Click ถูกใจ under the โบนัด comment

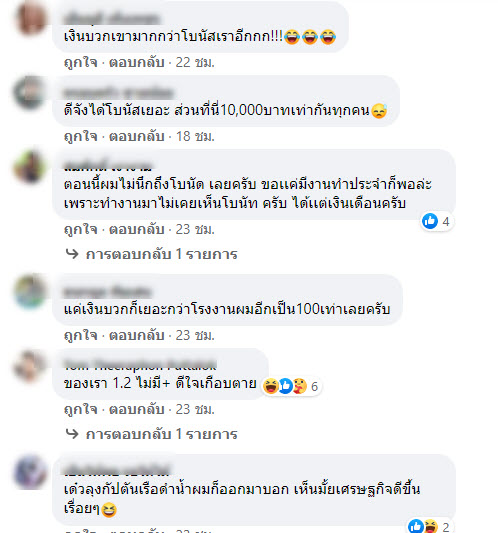coord(81,229)
